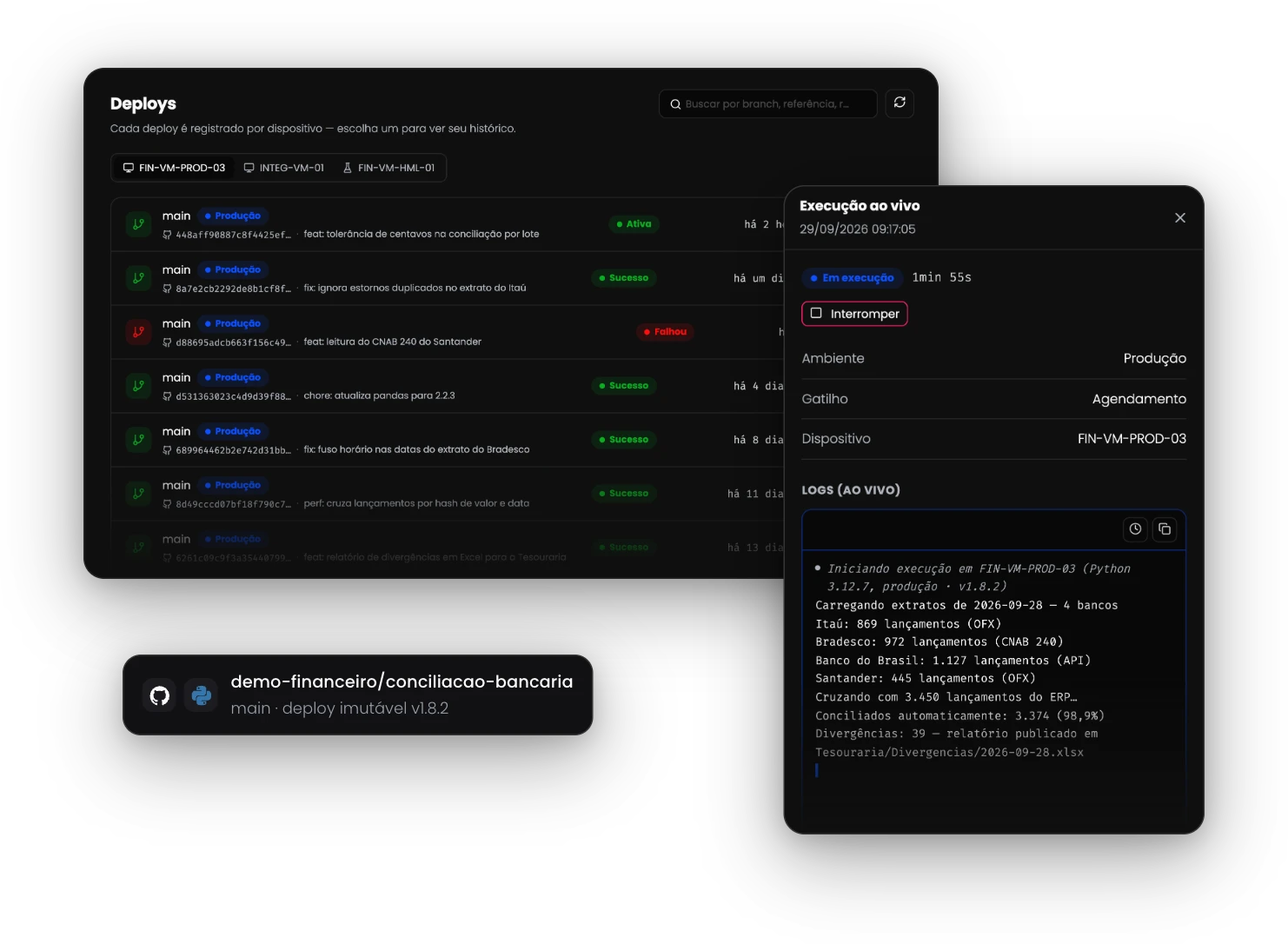Select the FIN-VM-PROD-03 device tab

pyautogui.click(x=174, y=168)
